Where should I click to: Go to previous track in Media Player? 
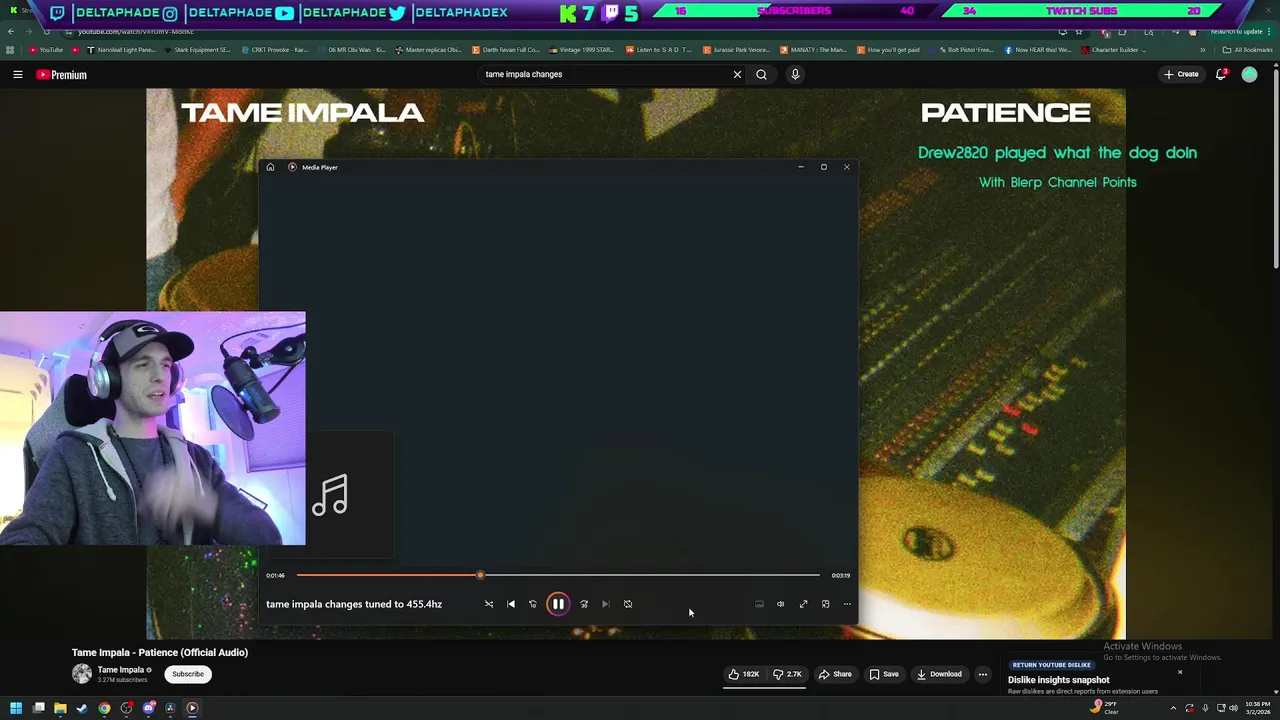pyautogui.click(x=511, y=604)
